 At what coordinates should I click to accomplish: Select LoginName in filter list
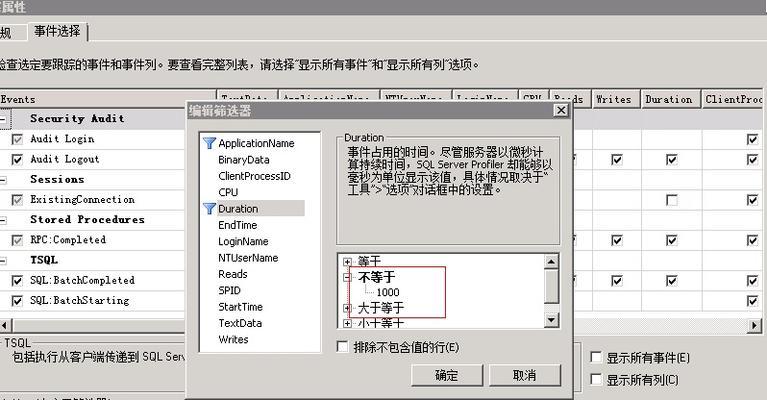click(243, 242)
